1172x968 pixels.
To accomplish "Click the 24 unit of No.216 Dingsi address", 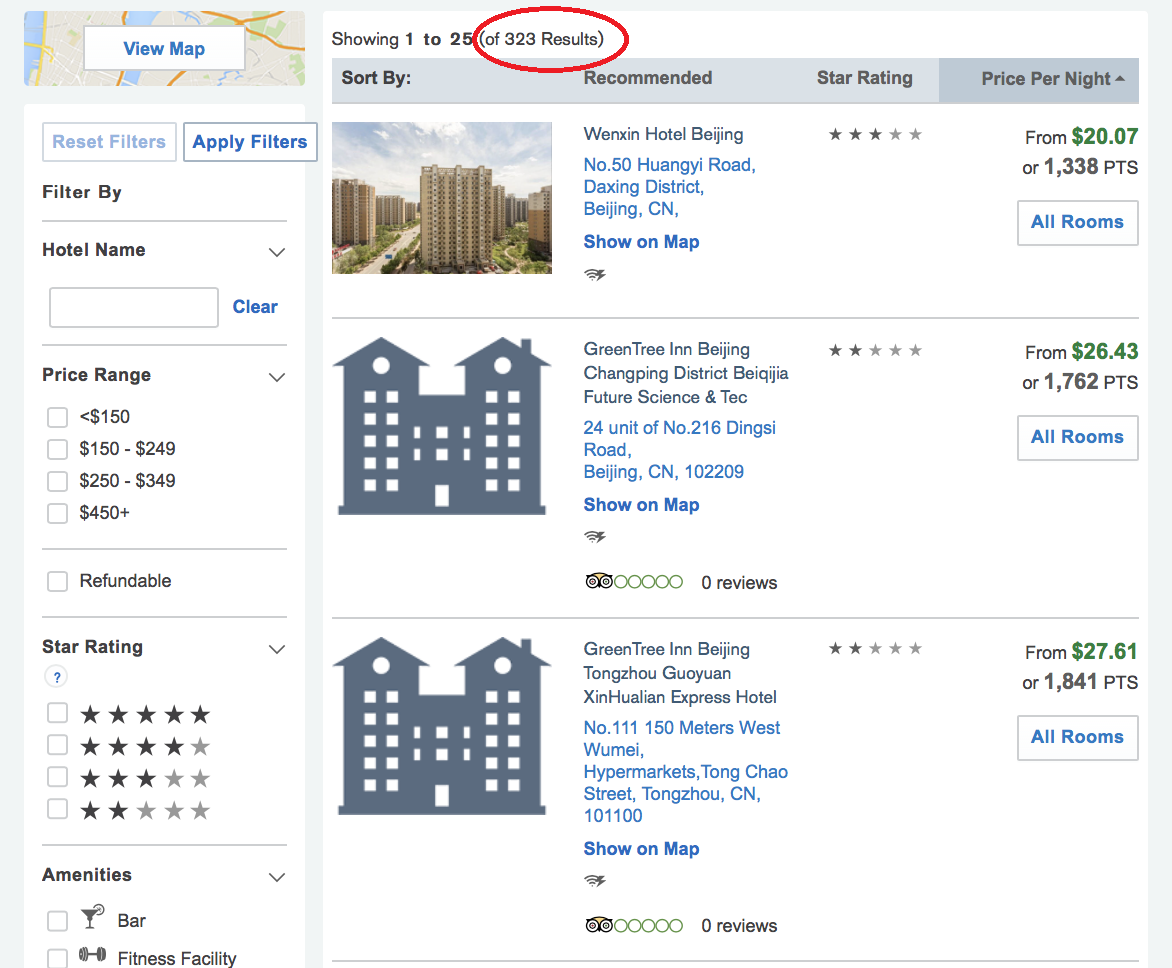I will (679, 450).
